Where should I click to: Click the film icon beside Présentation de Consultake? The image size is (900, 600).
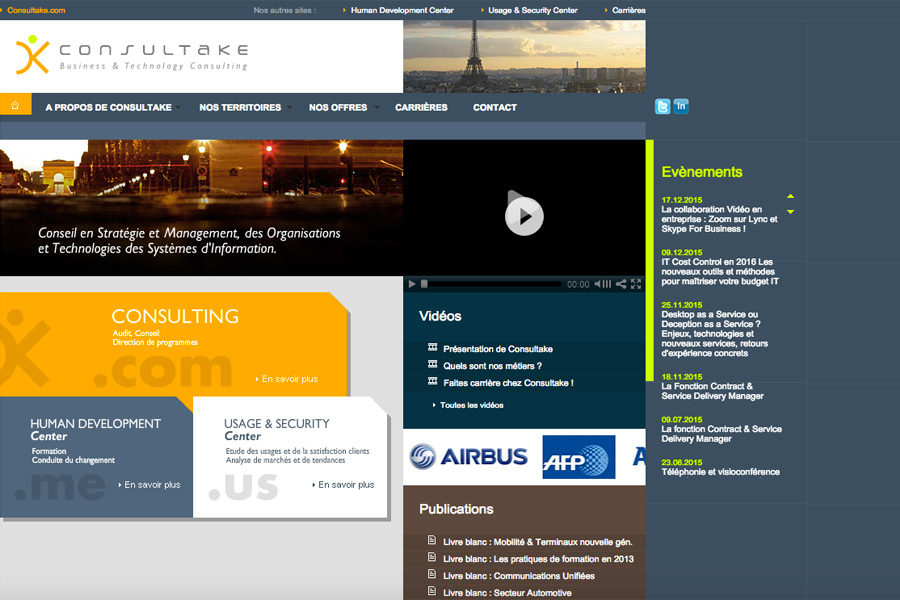[x=432, y=347]
